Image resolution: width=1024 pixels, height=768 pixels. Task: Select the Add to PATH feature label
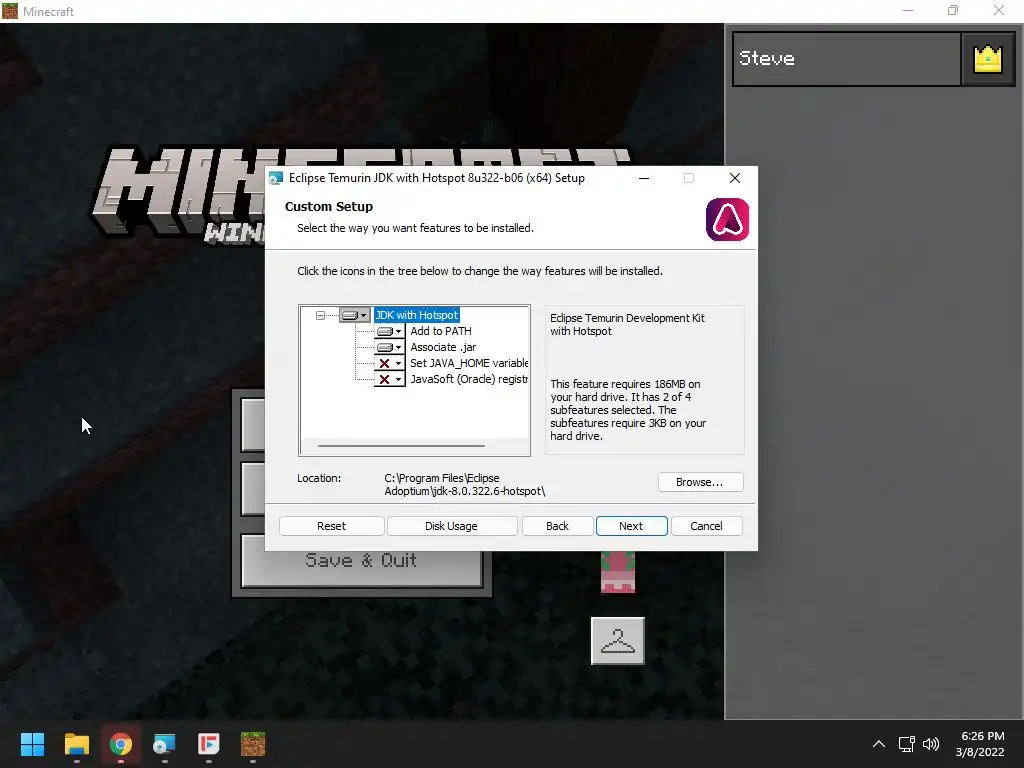click(x=441, y=331)
